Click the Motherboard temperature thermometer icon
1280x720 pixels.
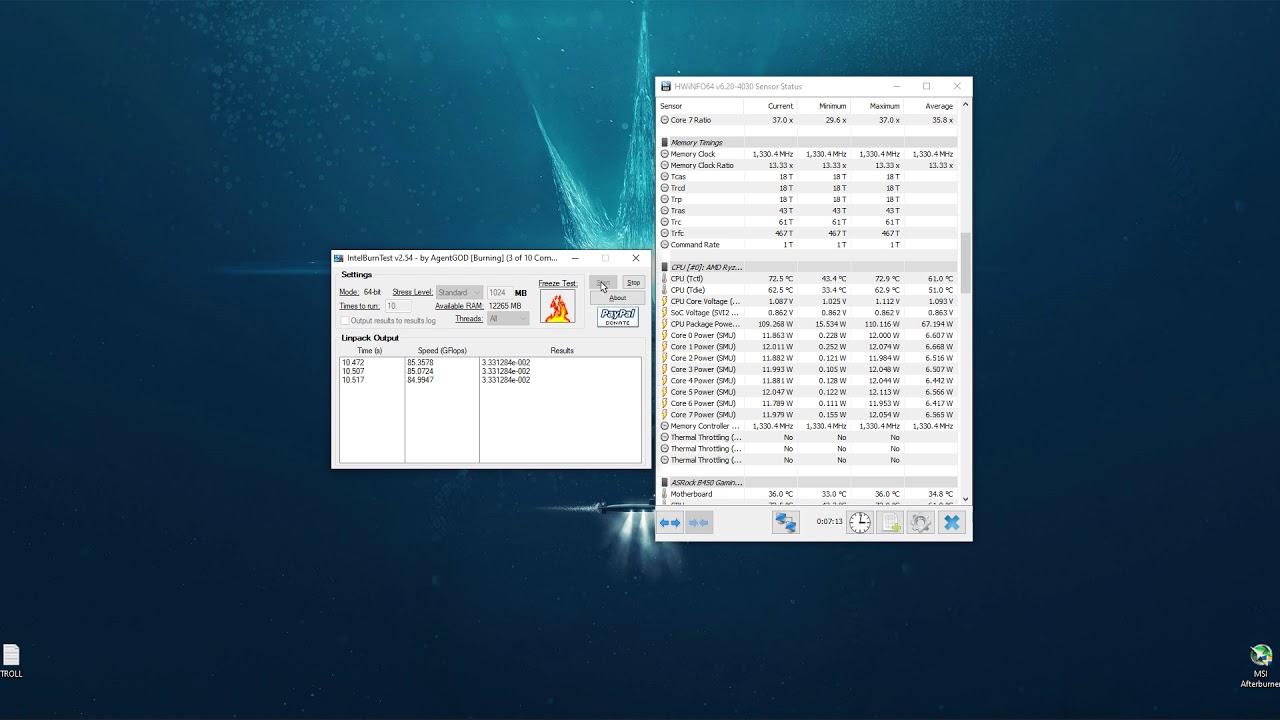pyautogui.click(x=665, y=494)
